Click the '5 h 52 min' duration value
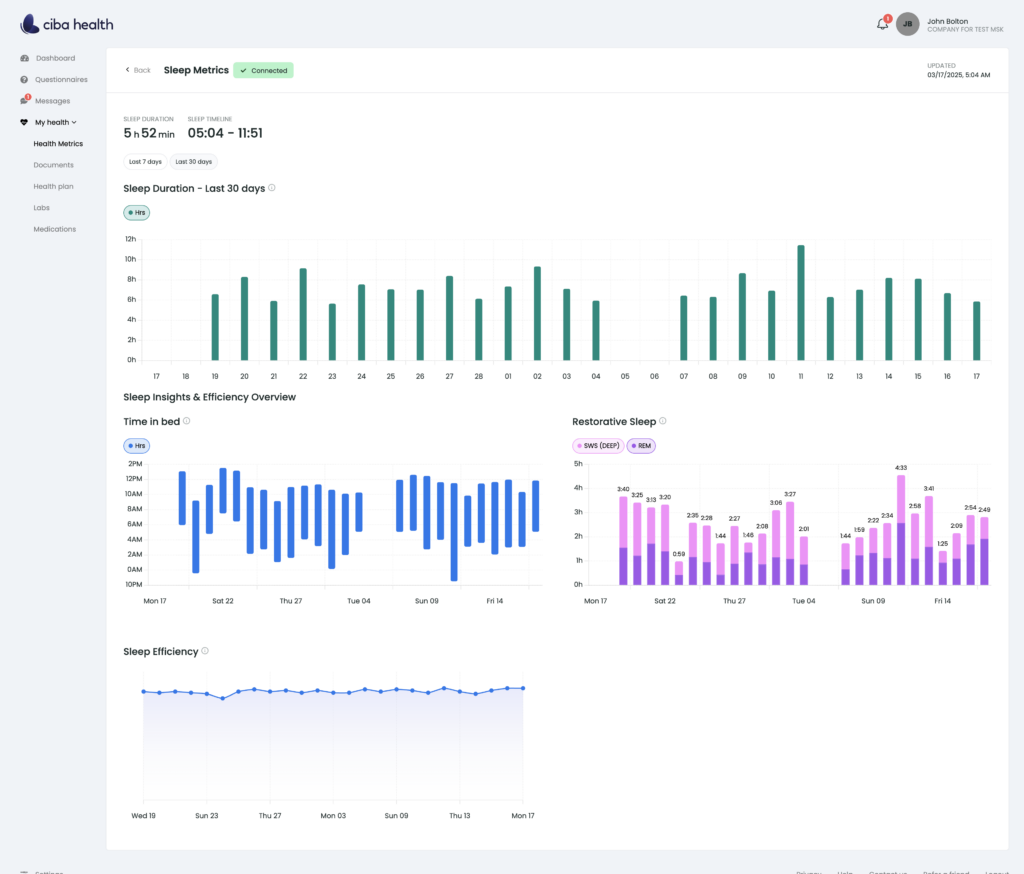The width and height of the screenshot is (1024, 874). point(149,133)
